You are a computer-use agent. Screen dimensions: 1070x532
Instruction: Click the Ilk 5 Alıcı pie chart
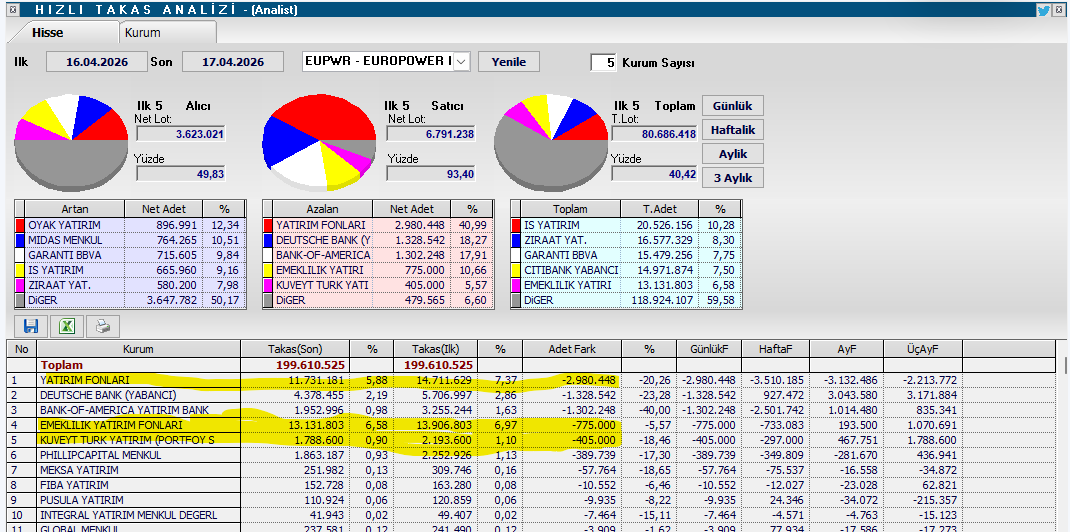(x=71, y=143)
